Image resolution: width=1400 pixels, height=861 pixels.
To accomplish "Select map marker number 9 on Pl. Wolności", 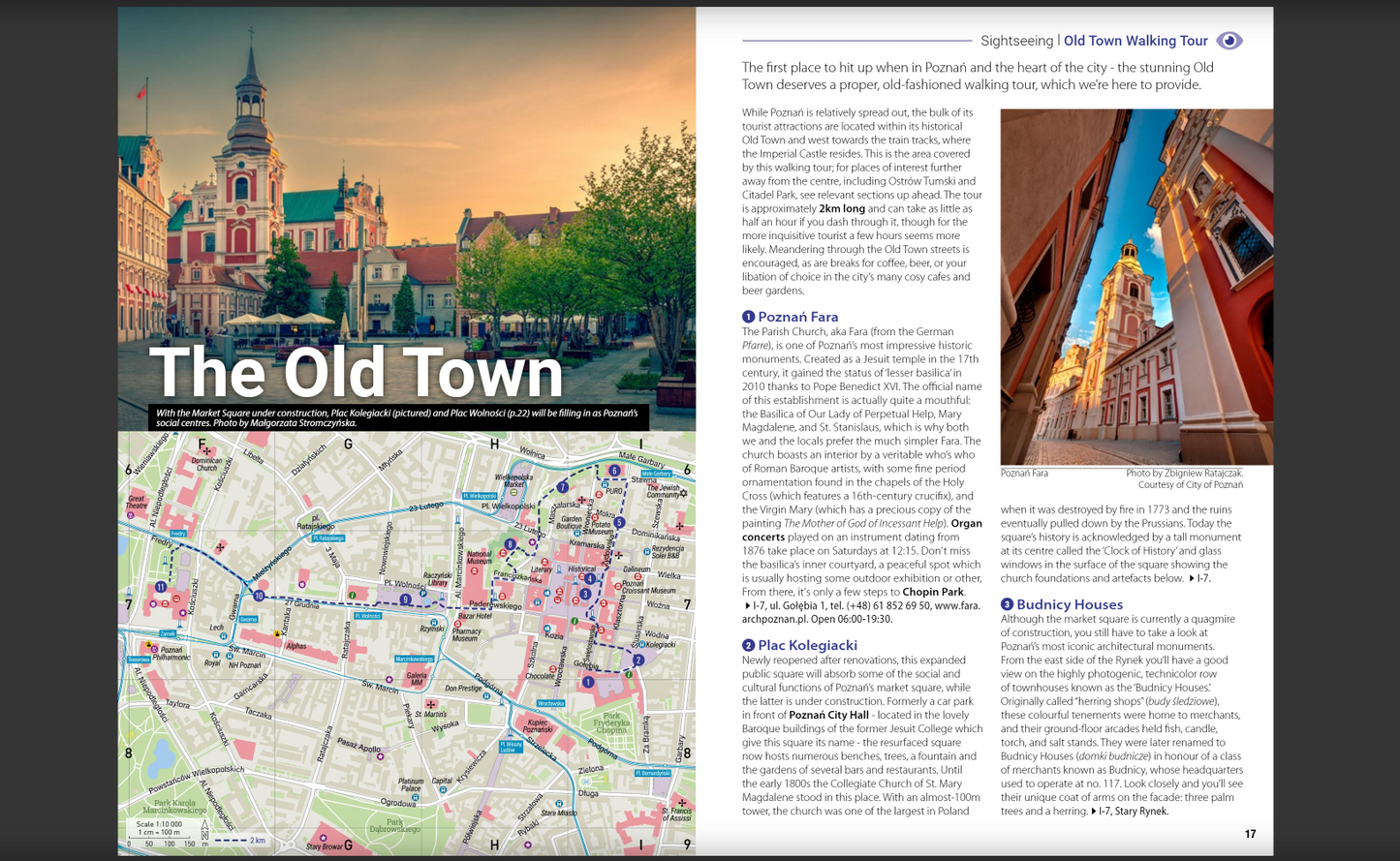I will (x=406, y=600).
